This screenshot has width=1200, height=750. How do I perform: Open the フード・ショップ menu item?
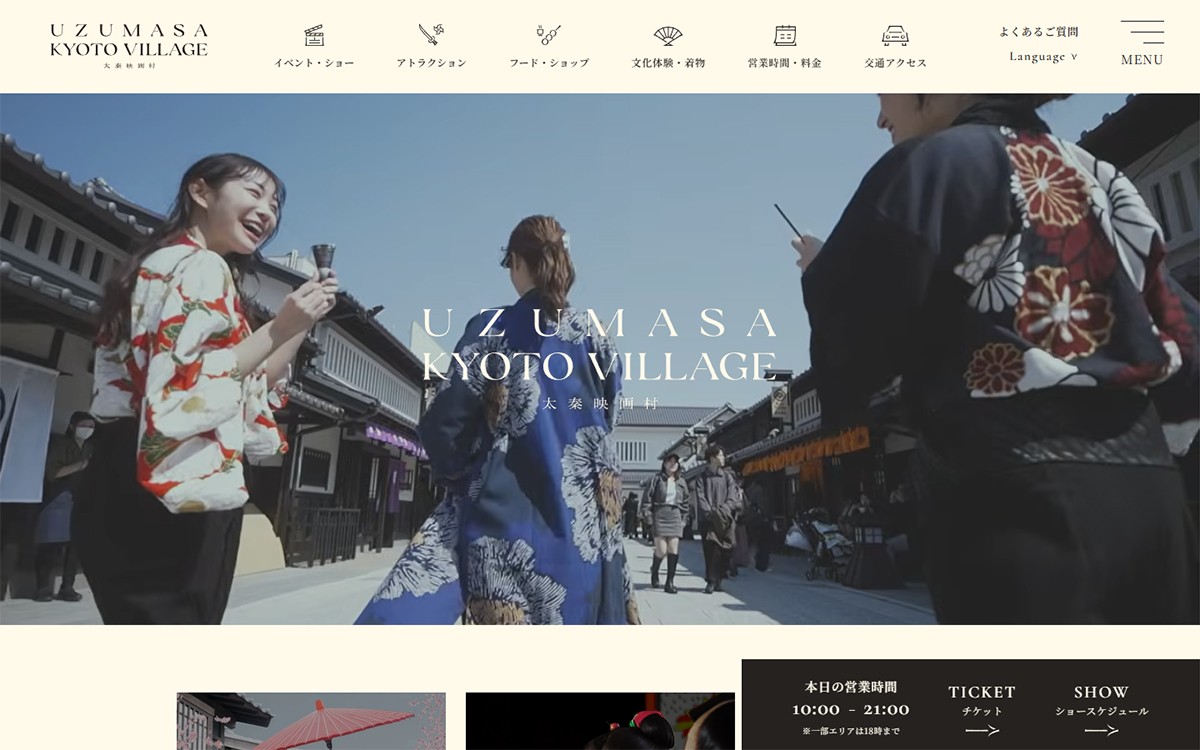[x=549, y=63]
